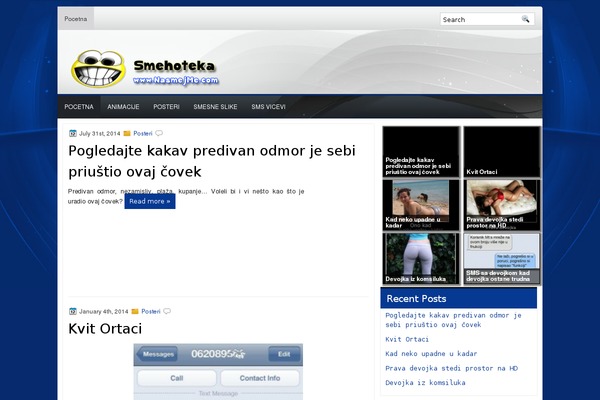Click calendar icon beside January 4th, 2014
Screen dimensions: 600x400
coord(73,311)
